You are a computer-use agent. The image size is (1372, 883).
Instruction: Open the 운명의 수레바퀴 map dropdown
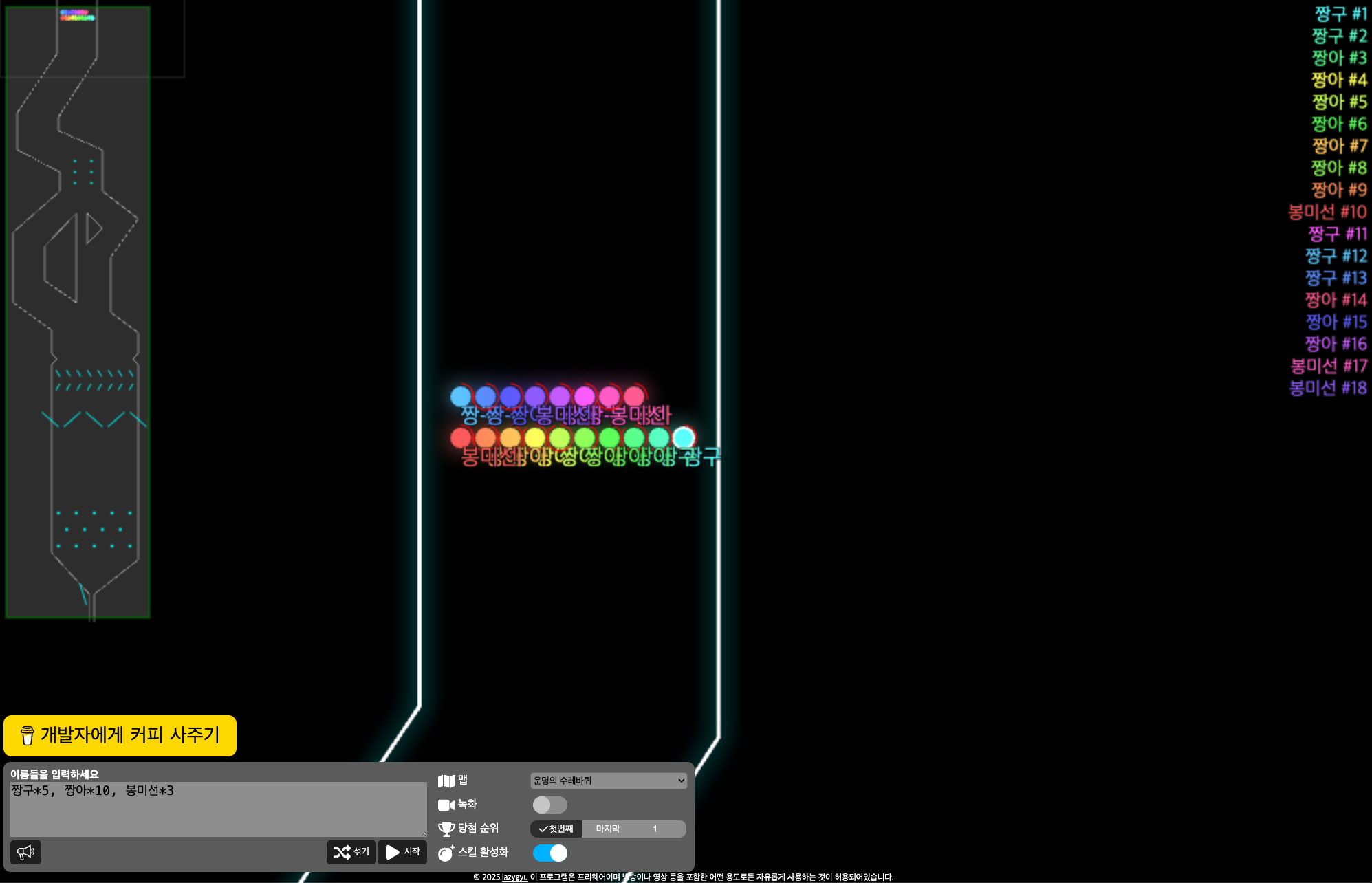click(609, 781)
